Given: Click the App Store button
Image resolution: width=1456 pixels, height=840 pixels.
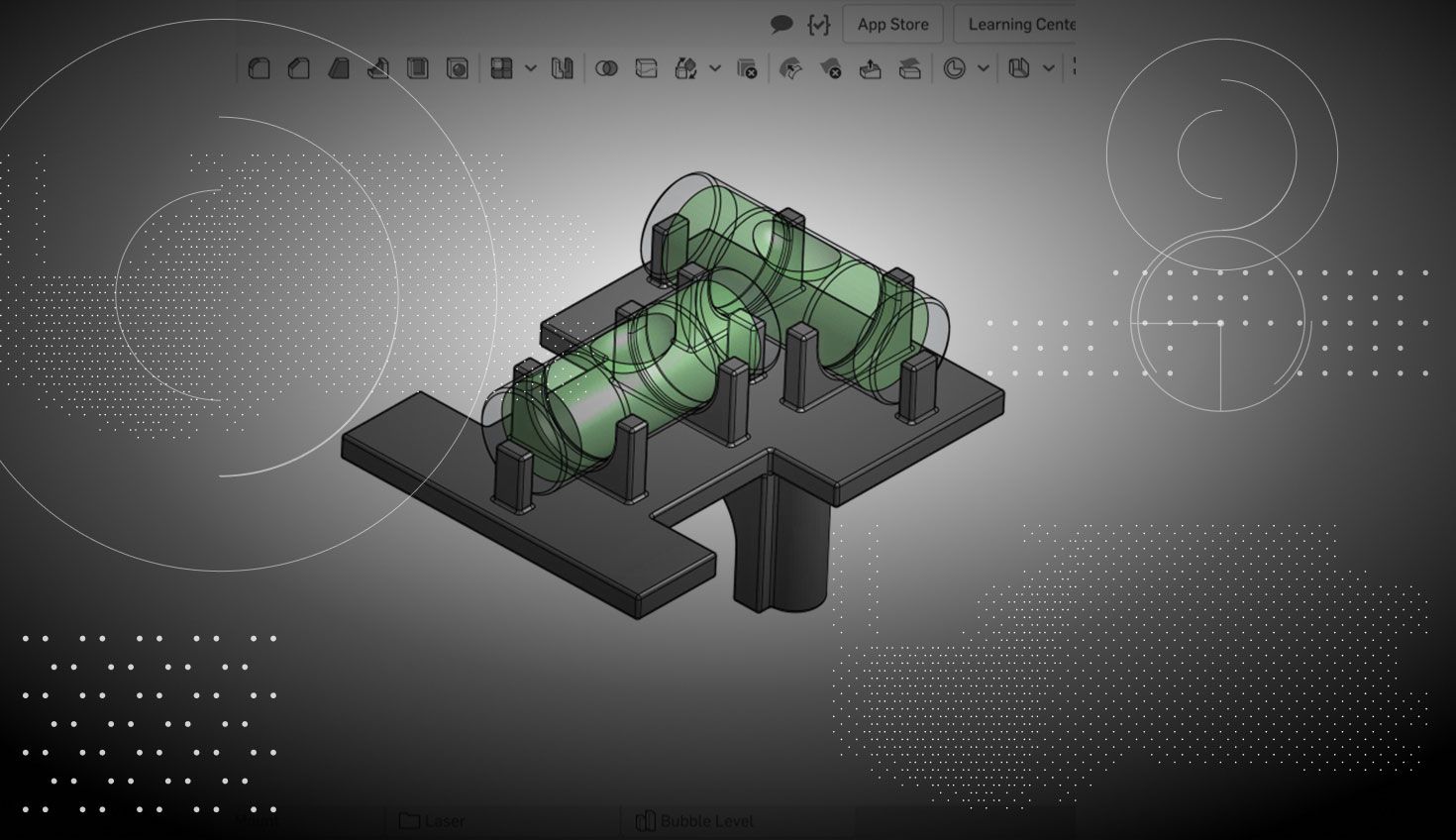Looking at the screenshot, I should click(x=892, y=24).
